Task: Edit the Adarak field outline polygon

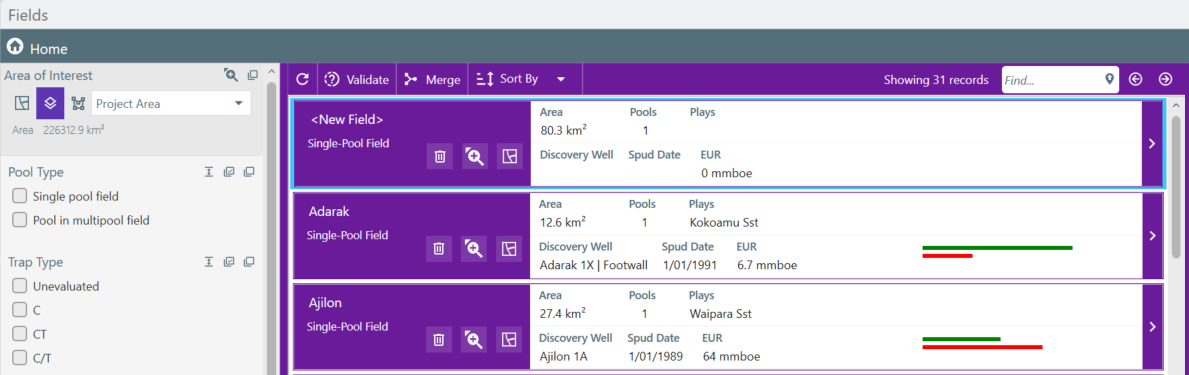Action: coord(510,248)
